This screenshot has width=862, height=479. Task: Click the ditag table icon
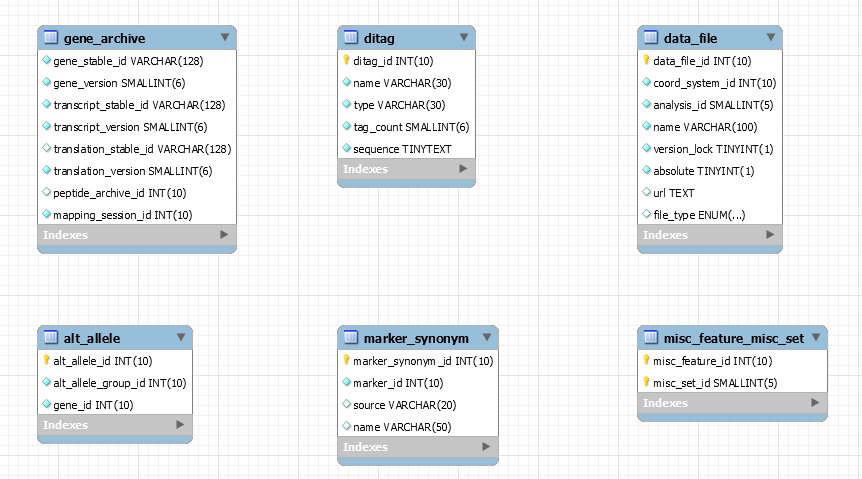click(x=351, y=38)
